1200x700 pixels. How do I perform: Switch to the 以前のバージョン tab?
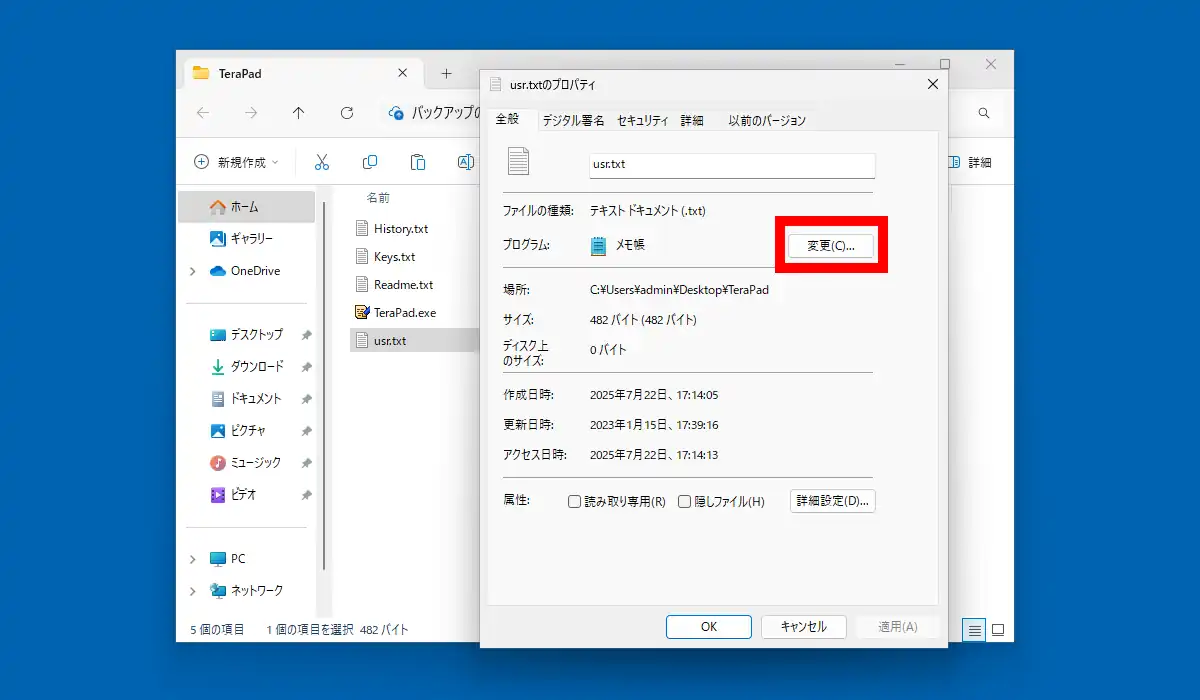click(x=767, y=120)
